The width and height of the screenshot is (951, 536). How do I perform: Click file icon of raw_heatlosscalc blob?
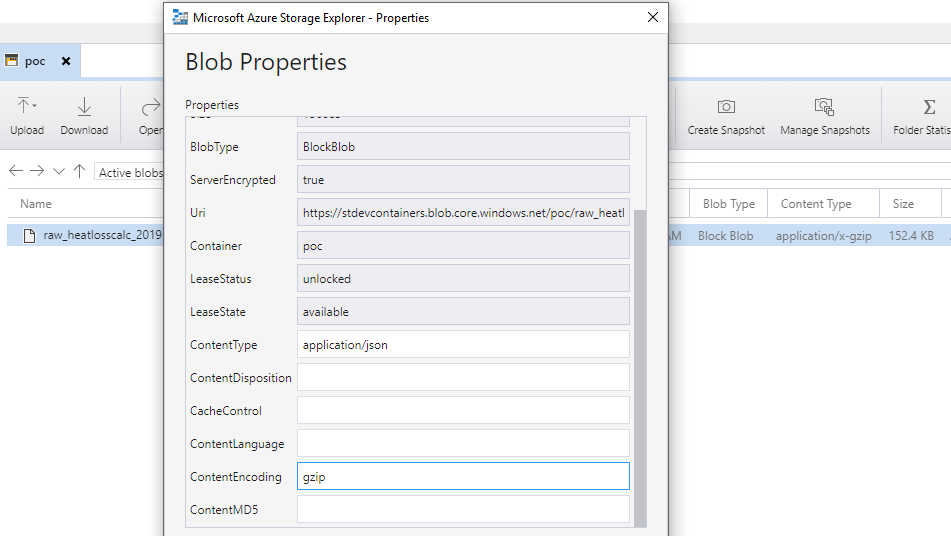pos(29,235)
